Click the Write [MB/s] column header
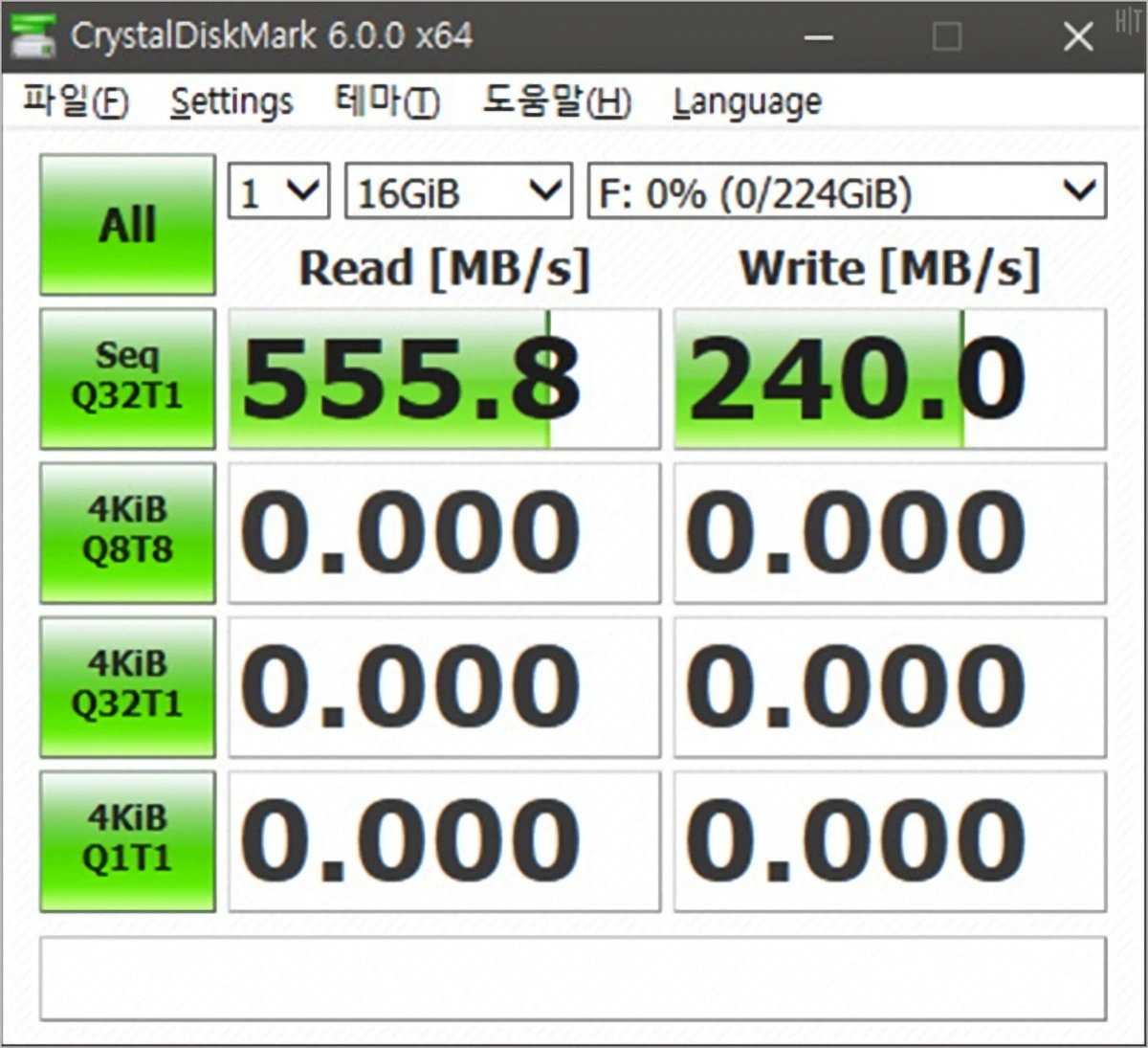Screen dimensions: 1148x1048 890,269
